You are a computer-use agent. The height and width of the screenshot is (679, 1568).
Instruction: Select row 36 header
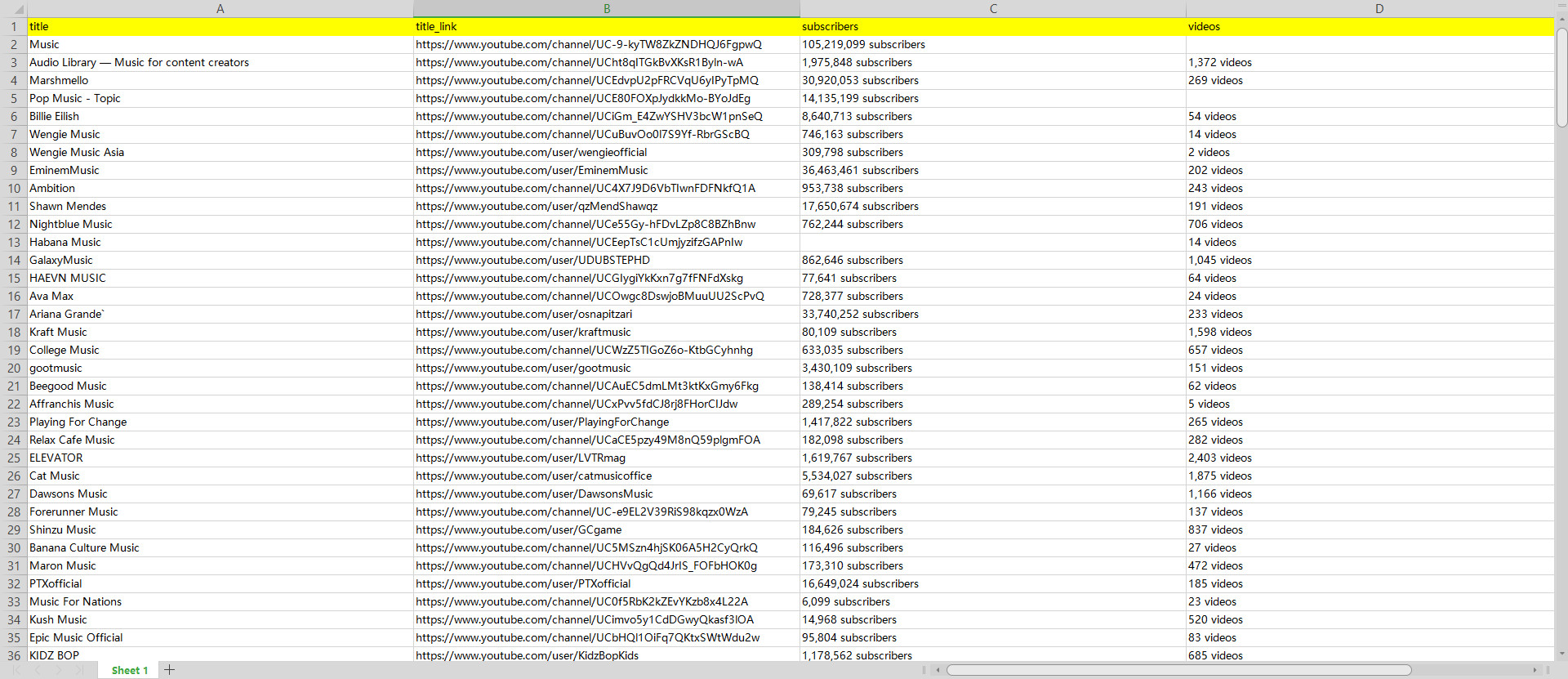pos(13,655)
